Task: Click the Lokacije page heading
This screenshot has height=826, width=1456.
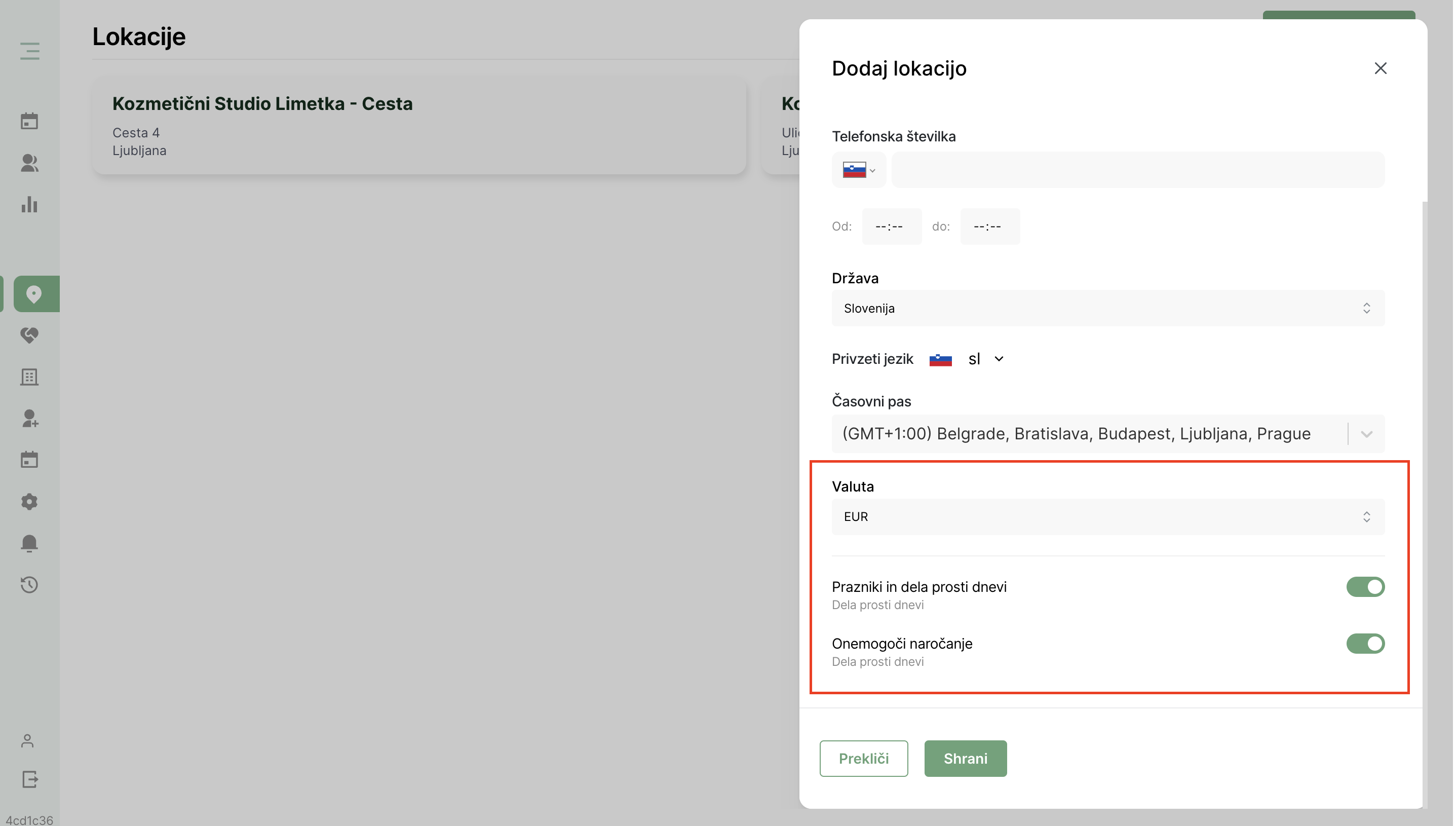Action: (139, 36)
